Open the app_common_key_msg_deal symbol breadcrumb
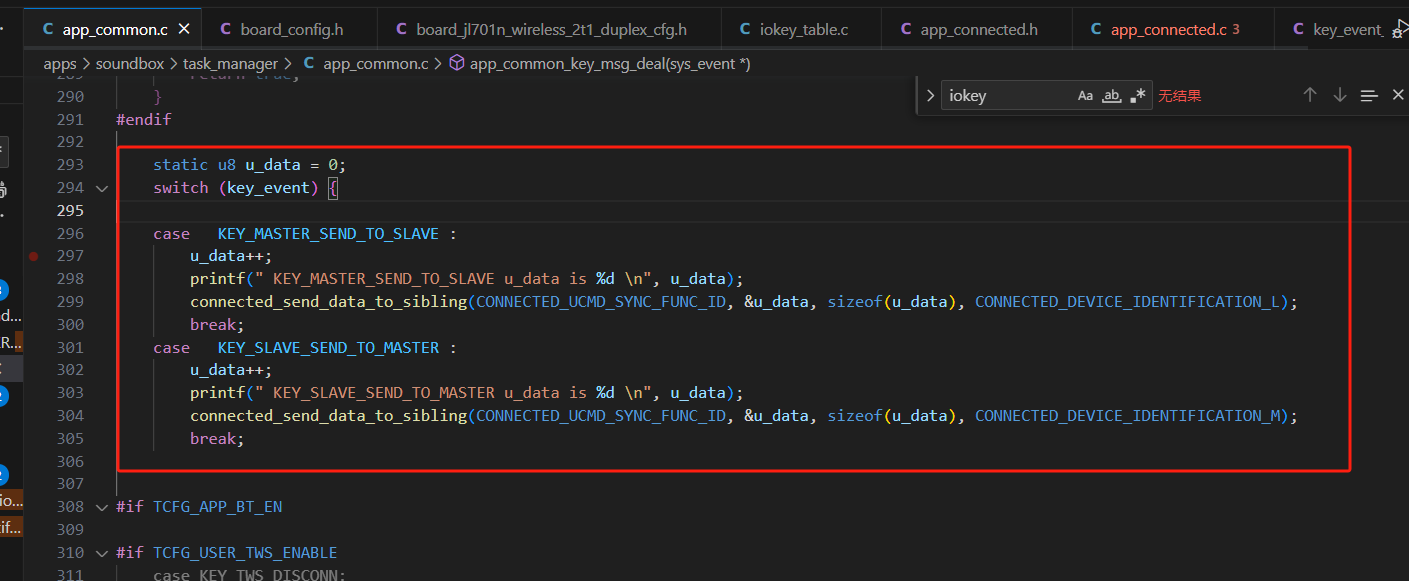The height and width of the screenshot is (581, 1409). [600, 64]
